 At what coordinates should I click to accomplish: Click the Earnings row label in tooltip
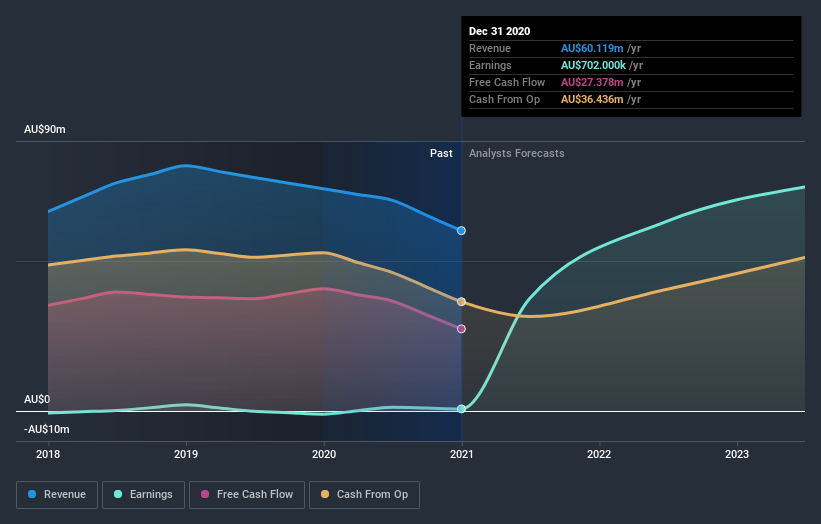point(490,65)
